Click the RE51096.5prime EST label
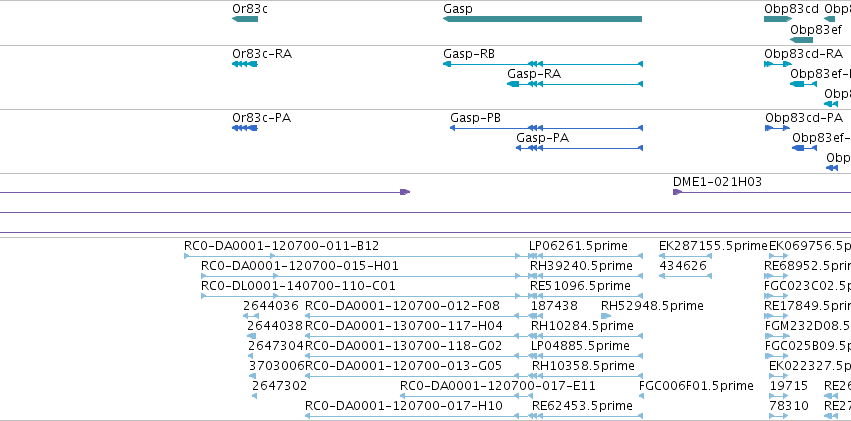 tap(580, 286)
